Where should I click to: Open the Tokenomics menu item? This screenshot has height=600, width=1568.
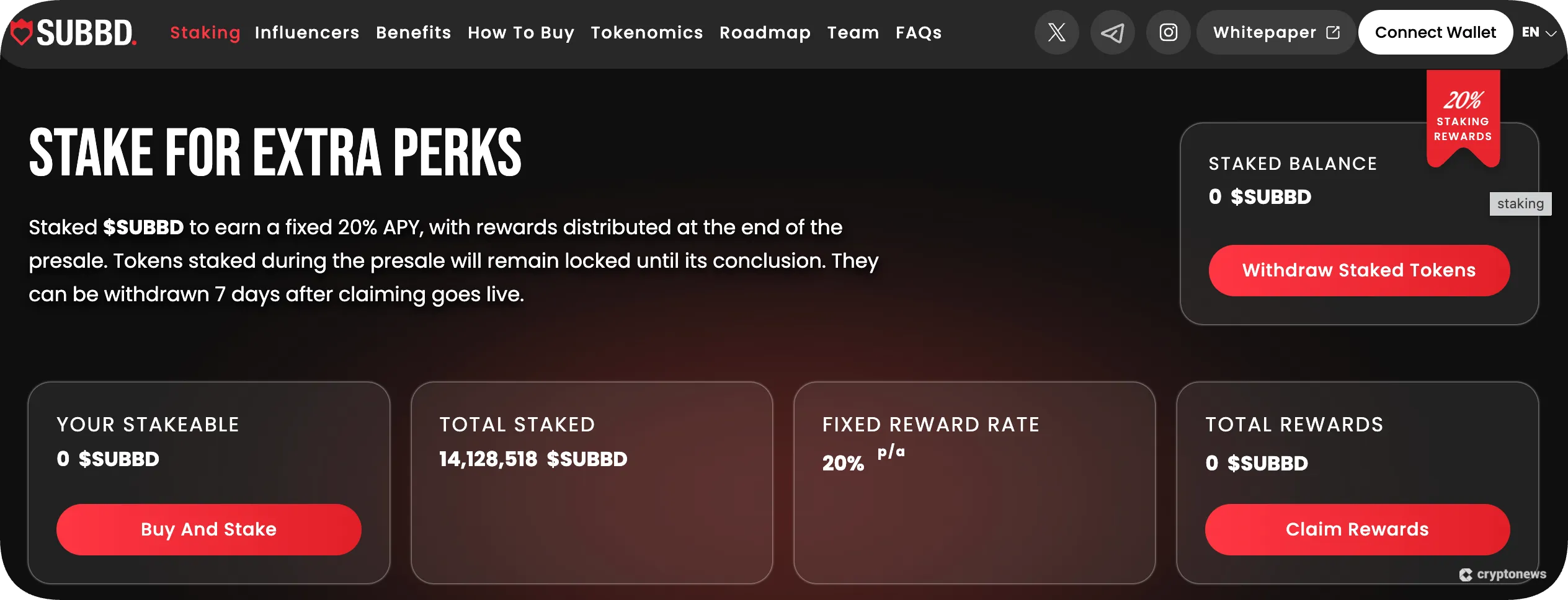pyautogui.click(x=648, y=32)
